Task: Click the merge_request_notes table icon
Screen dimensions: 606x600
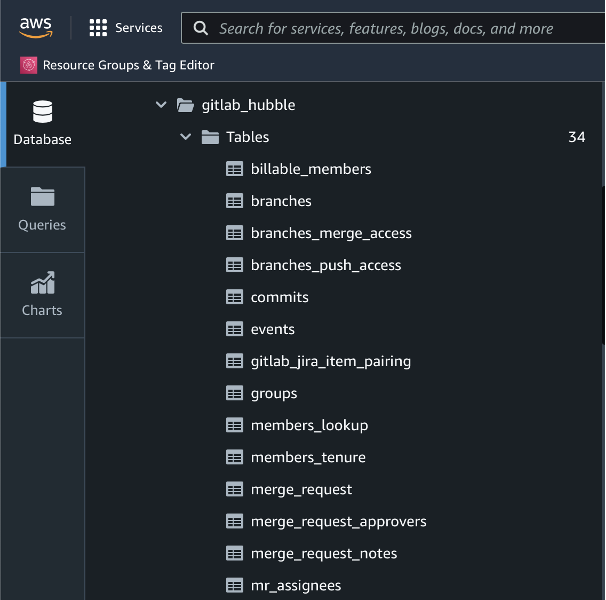Action: [x=235, y=554]
